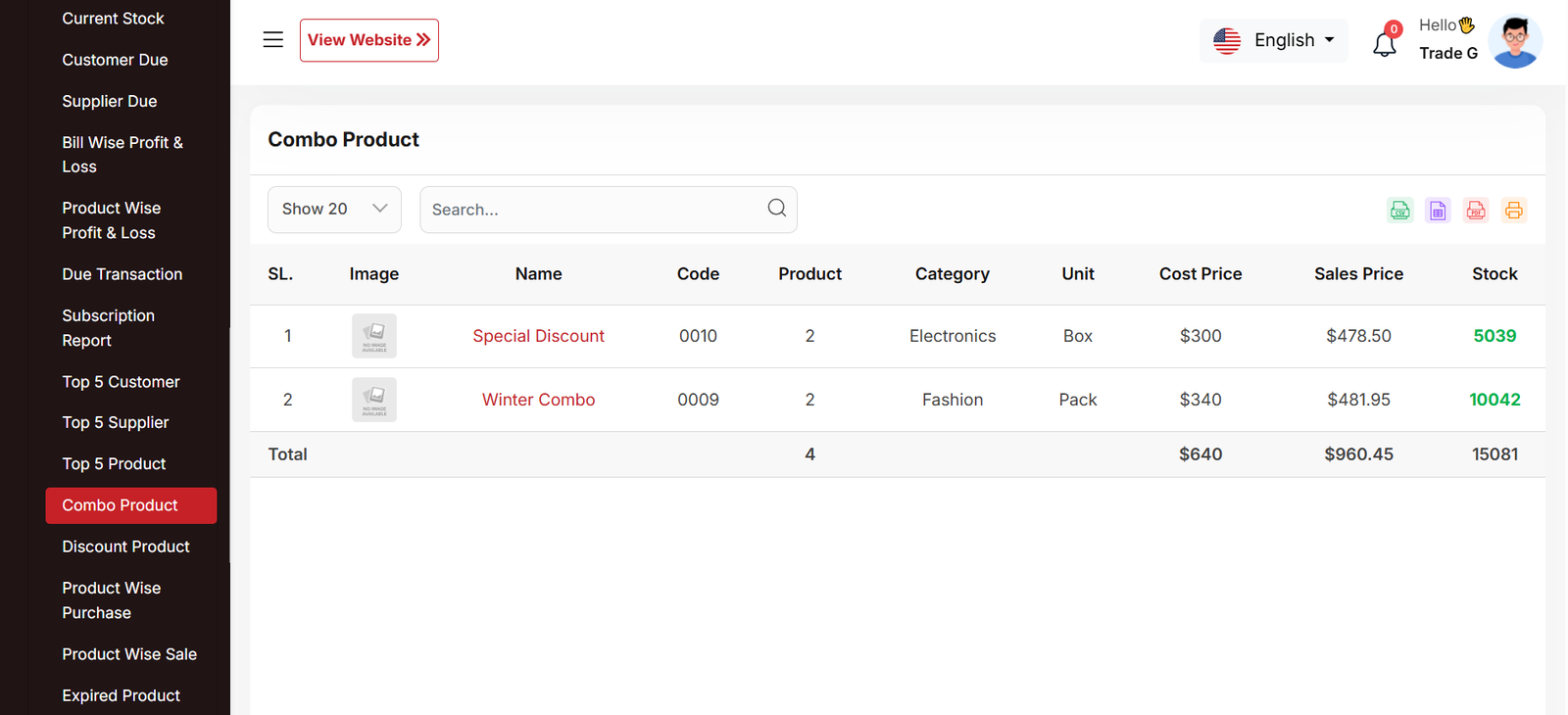The image size is (1568, 715).
Task: Download the table as PDF
Action: [1476, 210]
